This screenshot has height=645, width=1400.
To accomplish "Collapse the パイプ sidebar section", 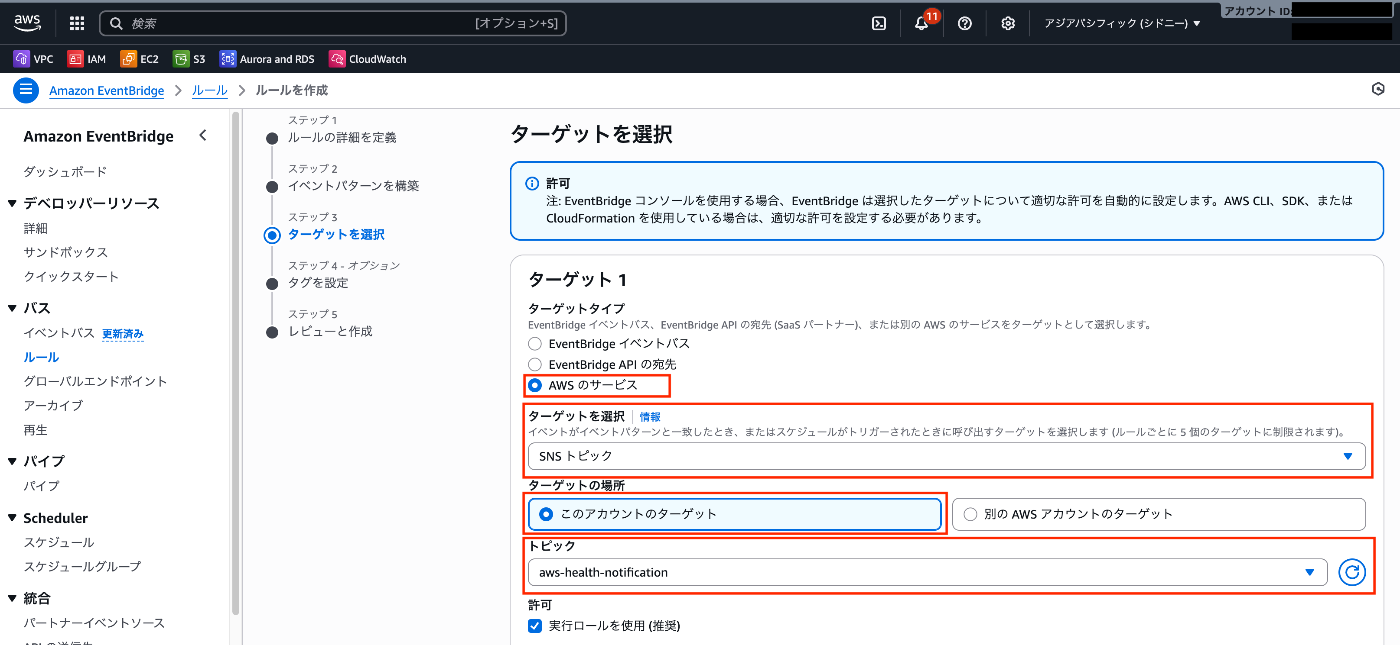I will pos(13,461).
